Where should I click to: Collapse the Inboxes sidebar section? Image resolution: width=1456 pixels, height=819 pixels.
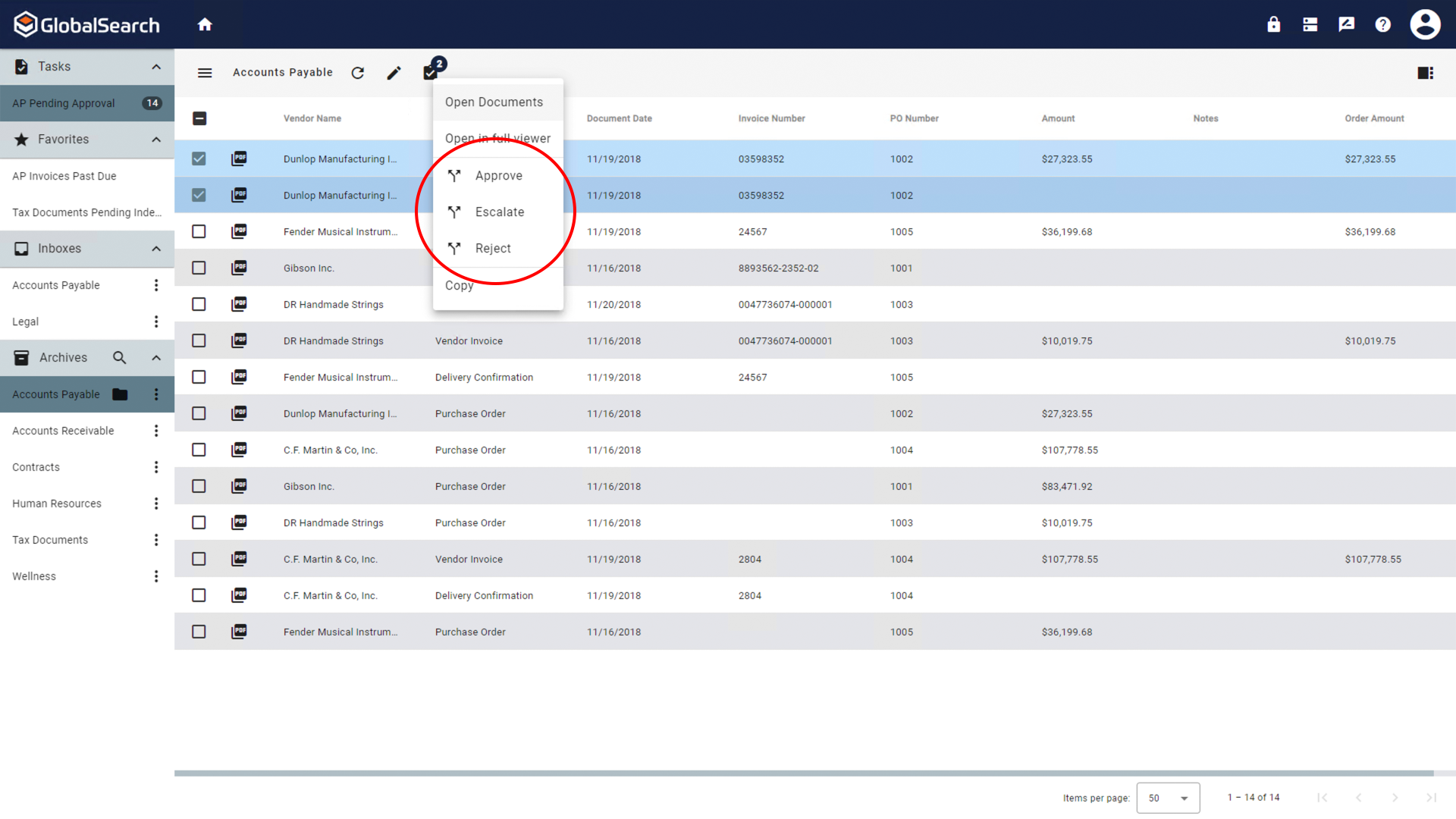click(x=156, y=249)
